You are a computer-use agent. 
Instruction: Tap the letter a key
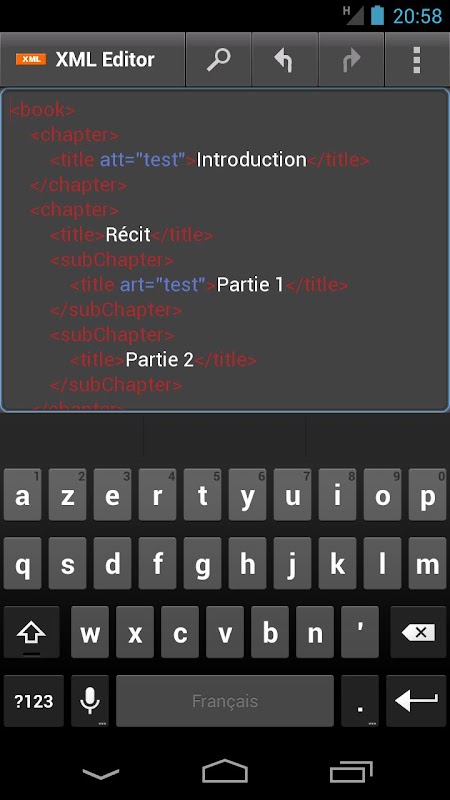(22, 495)
